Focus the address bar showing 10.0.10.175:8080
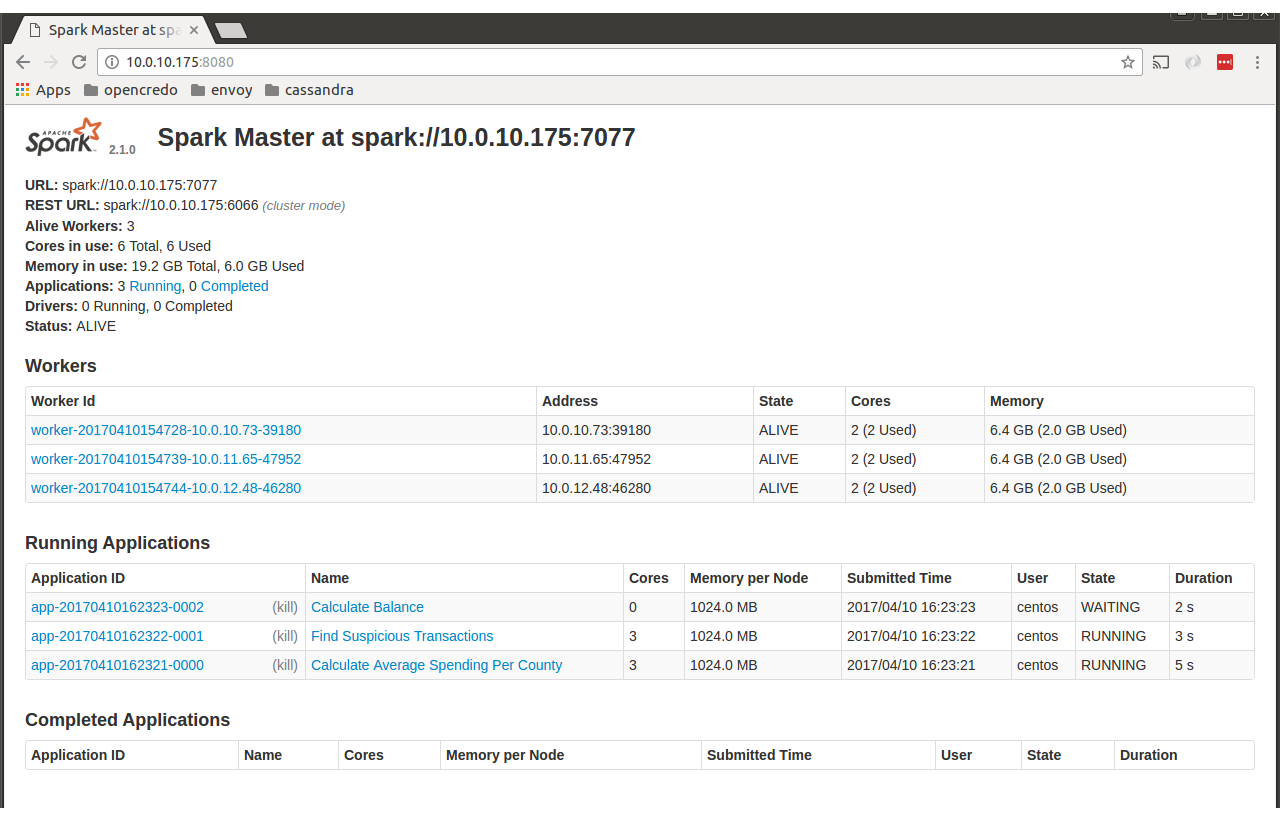This screenshot has height=821, width=1280. coord(600,62)
